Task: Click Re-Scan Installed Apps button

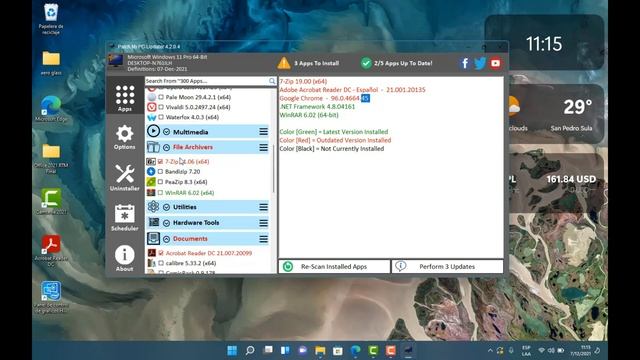Action: [334, 267]
